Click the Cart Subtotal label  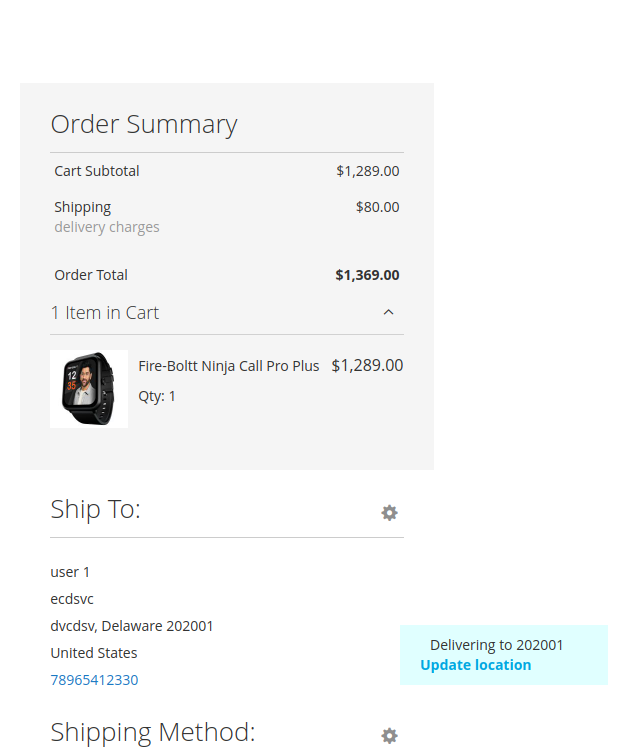coord(97,171)
